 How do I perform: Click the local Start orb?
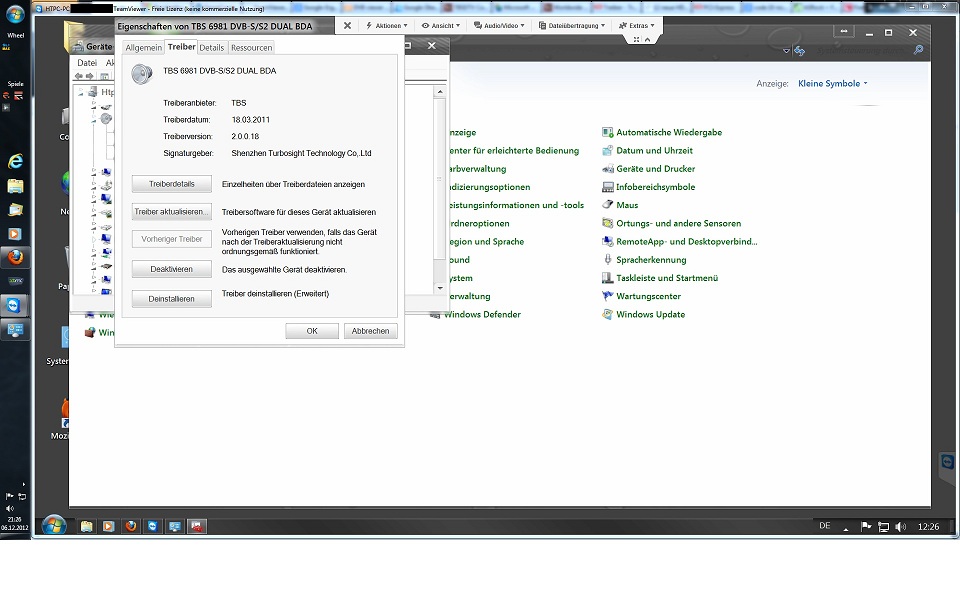tap(15, 15)
